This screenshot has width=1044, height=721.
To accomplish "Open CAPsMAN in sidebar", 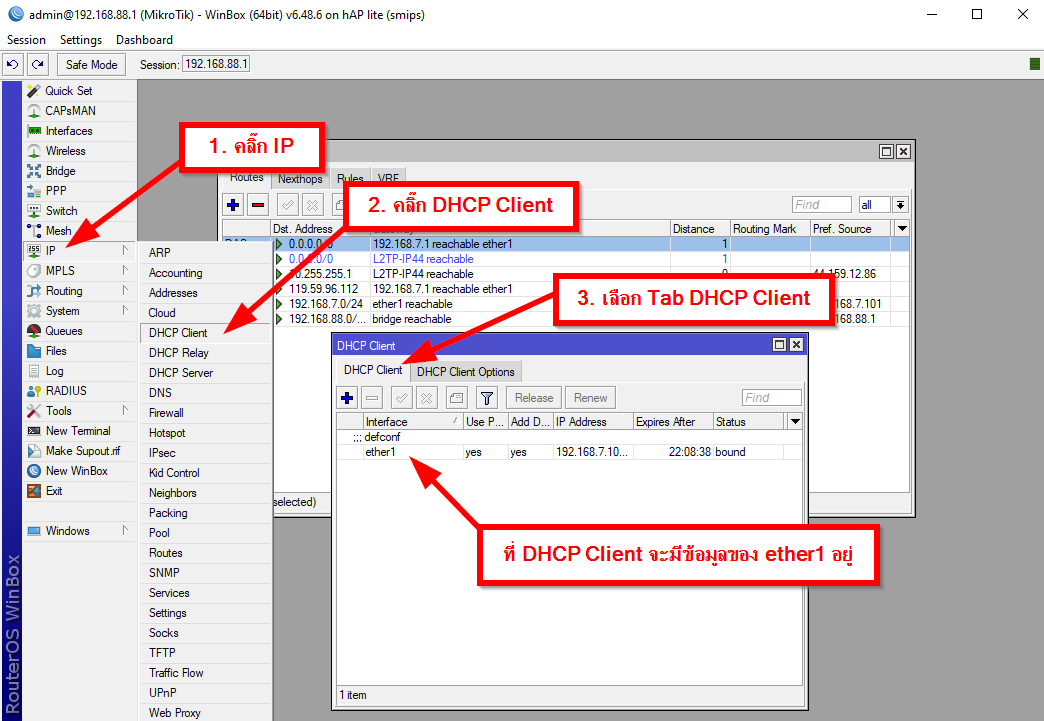I will [x=79, y=111].
